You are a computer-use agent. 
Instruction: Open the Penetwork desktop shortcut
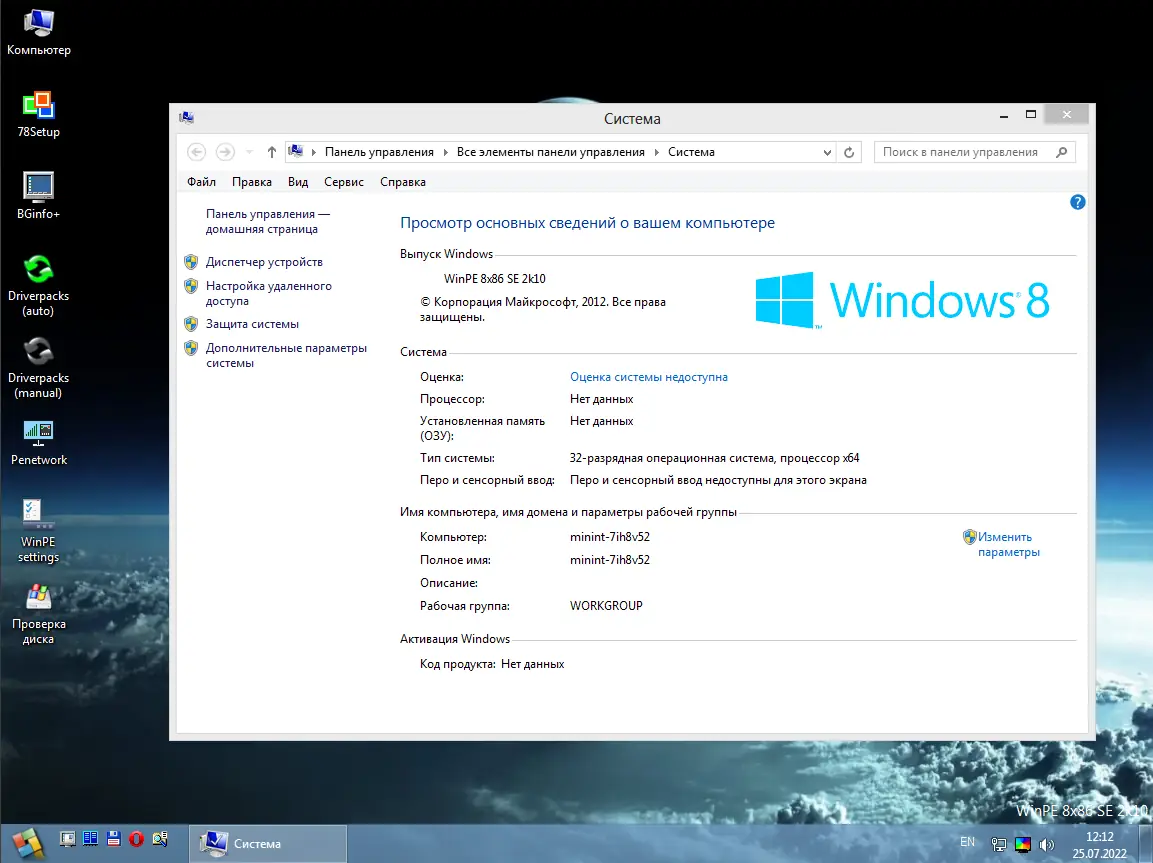click(38, 443)
